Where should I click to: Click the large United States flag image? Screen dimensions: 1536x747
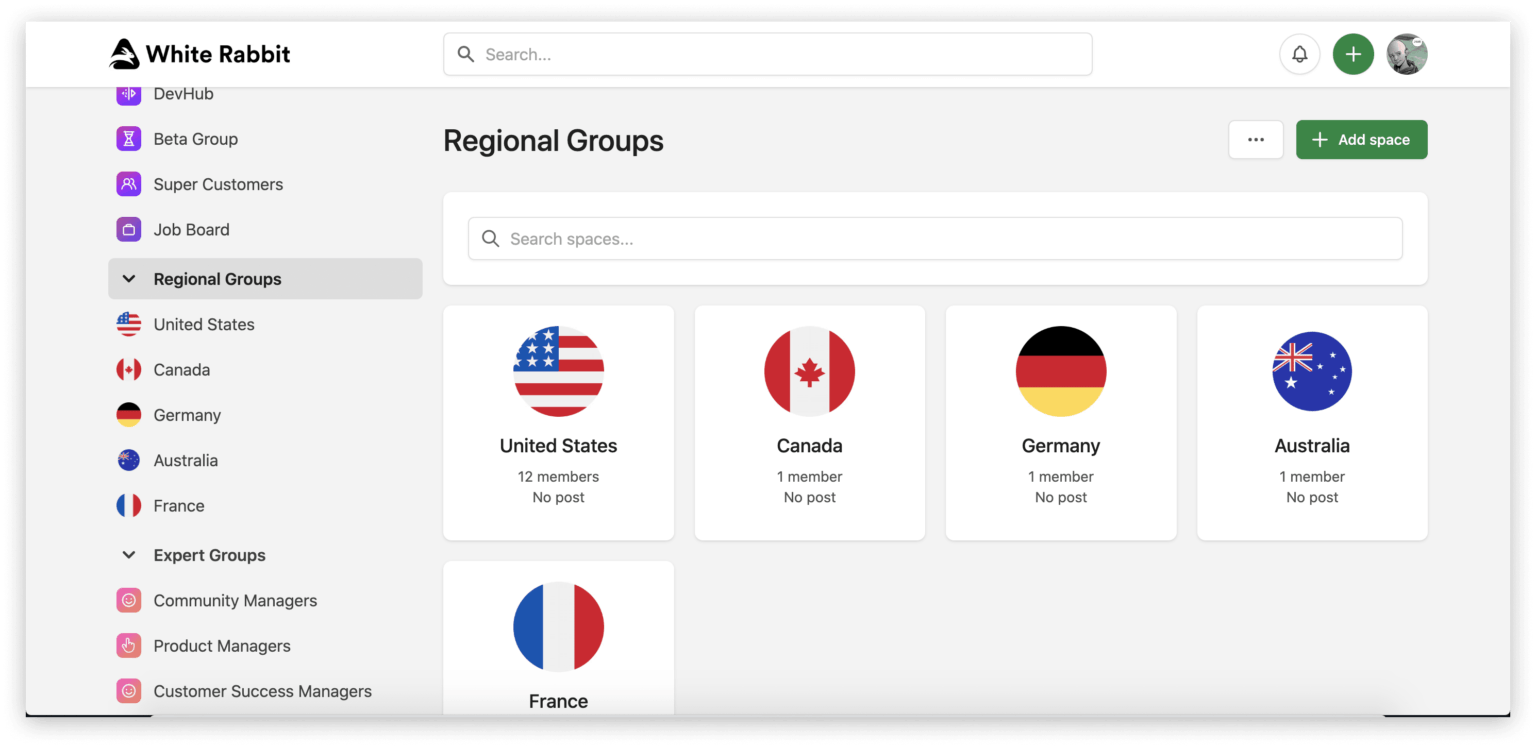point(558,371)
